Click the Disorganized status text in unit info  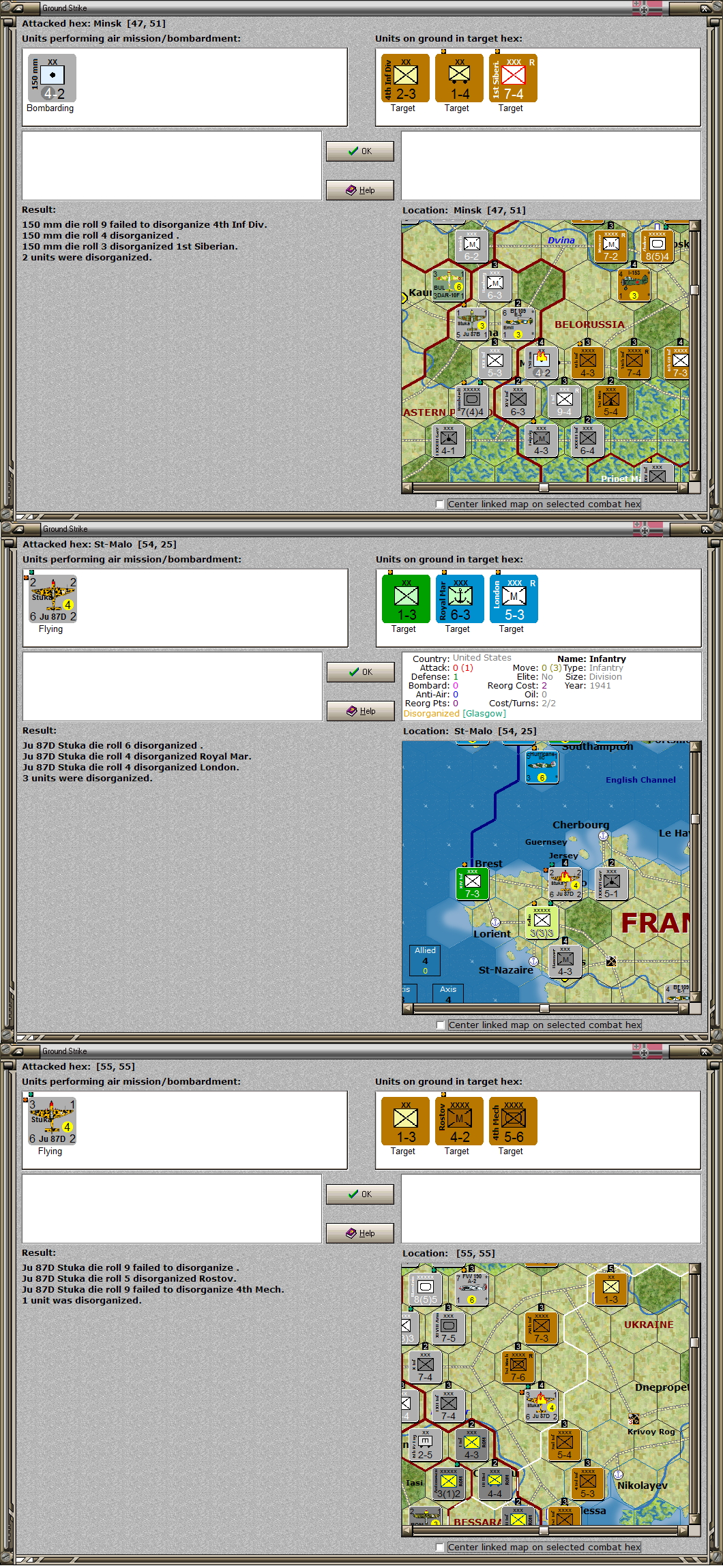point(431,714)
